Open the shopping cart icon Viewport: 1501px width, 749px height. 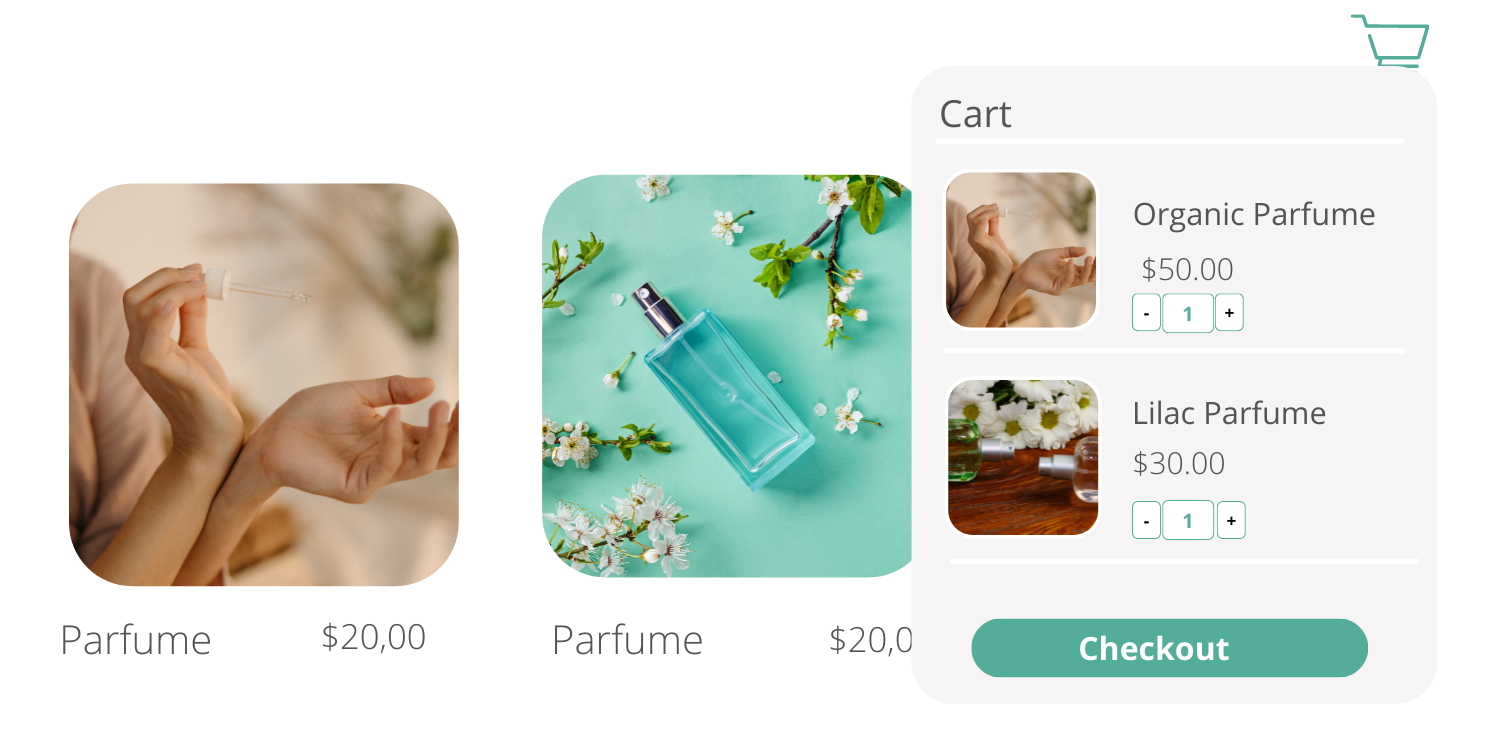coord(1391,40)
